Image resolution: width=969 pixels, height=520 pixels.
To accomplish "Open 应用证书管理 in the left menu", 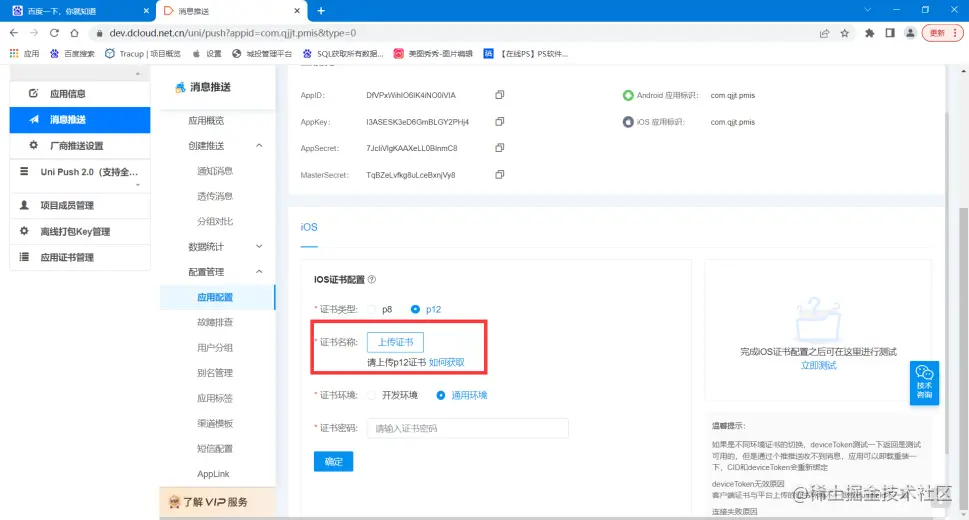I will [80, 257].
